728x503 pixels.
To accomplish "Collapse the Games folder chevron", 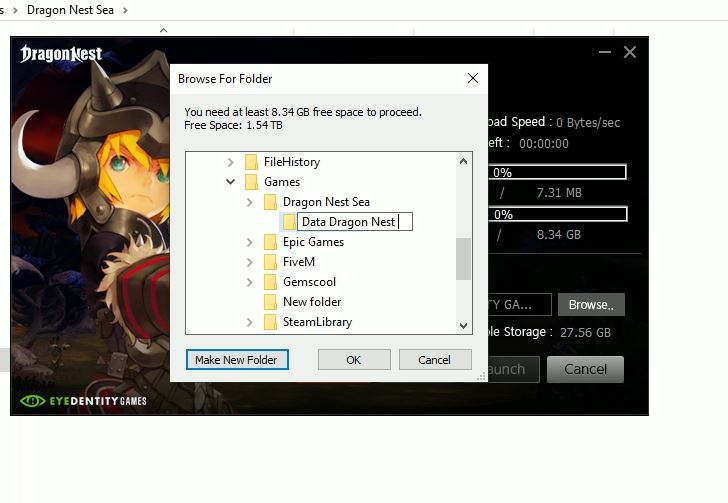I will (230, 182).
